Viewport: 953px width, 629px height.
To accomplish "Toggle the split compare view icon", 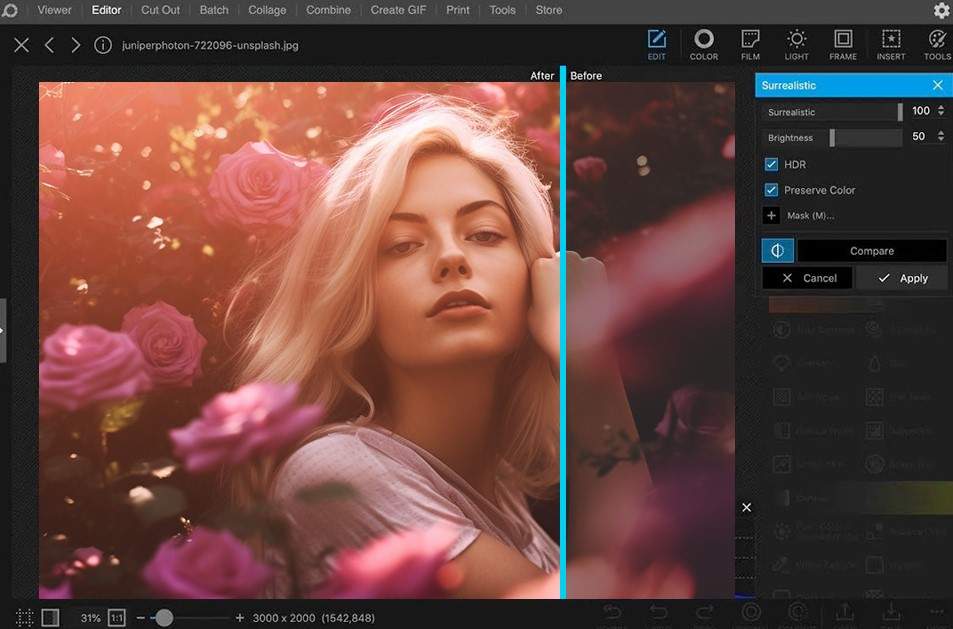I will click(x=777, y=250).
